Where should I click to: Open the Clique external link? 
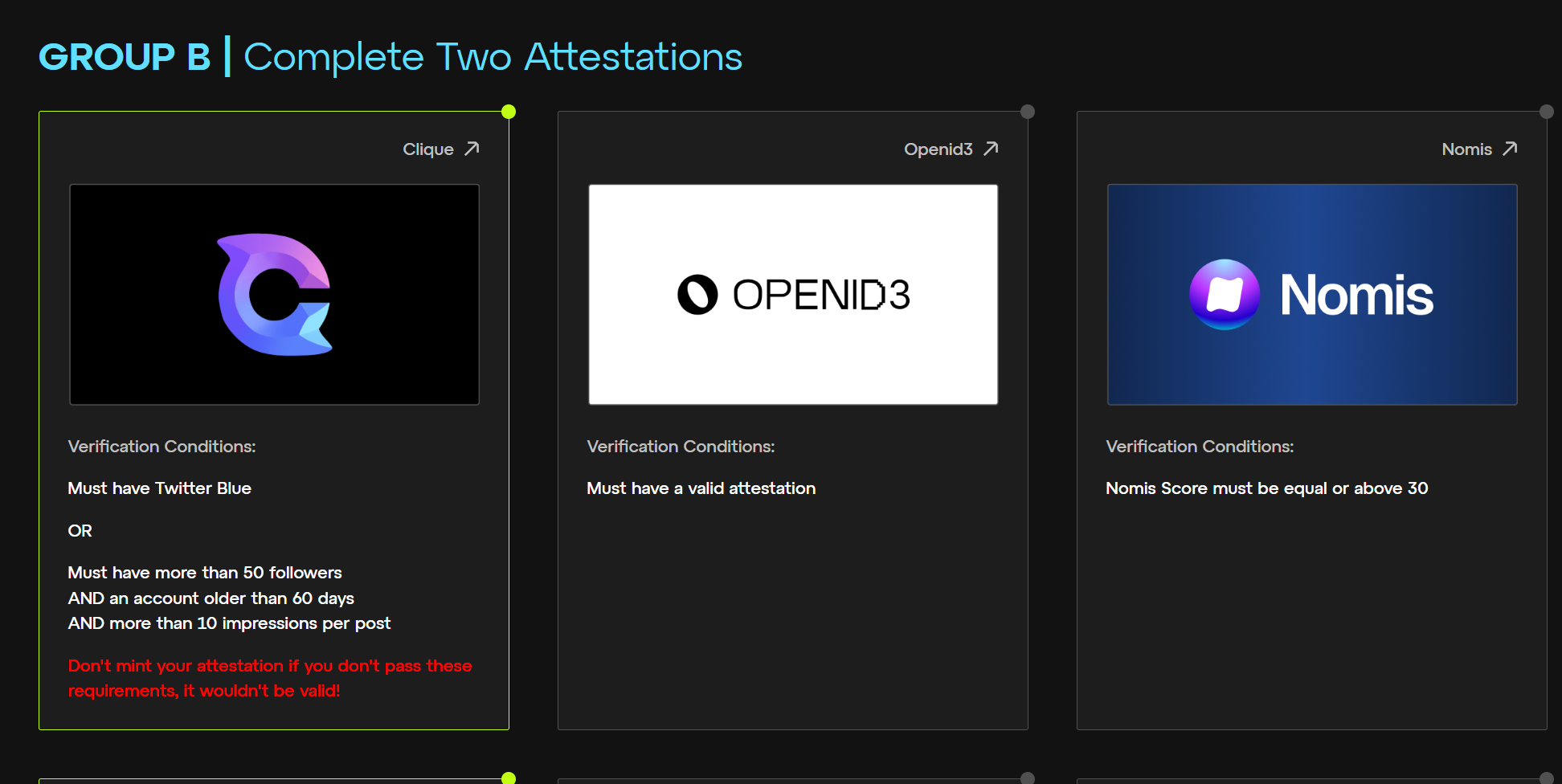click(x=440, y=149)
